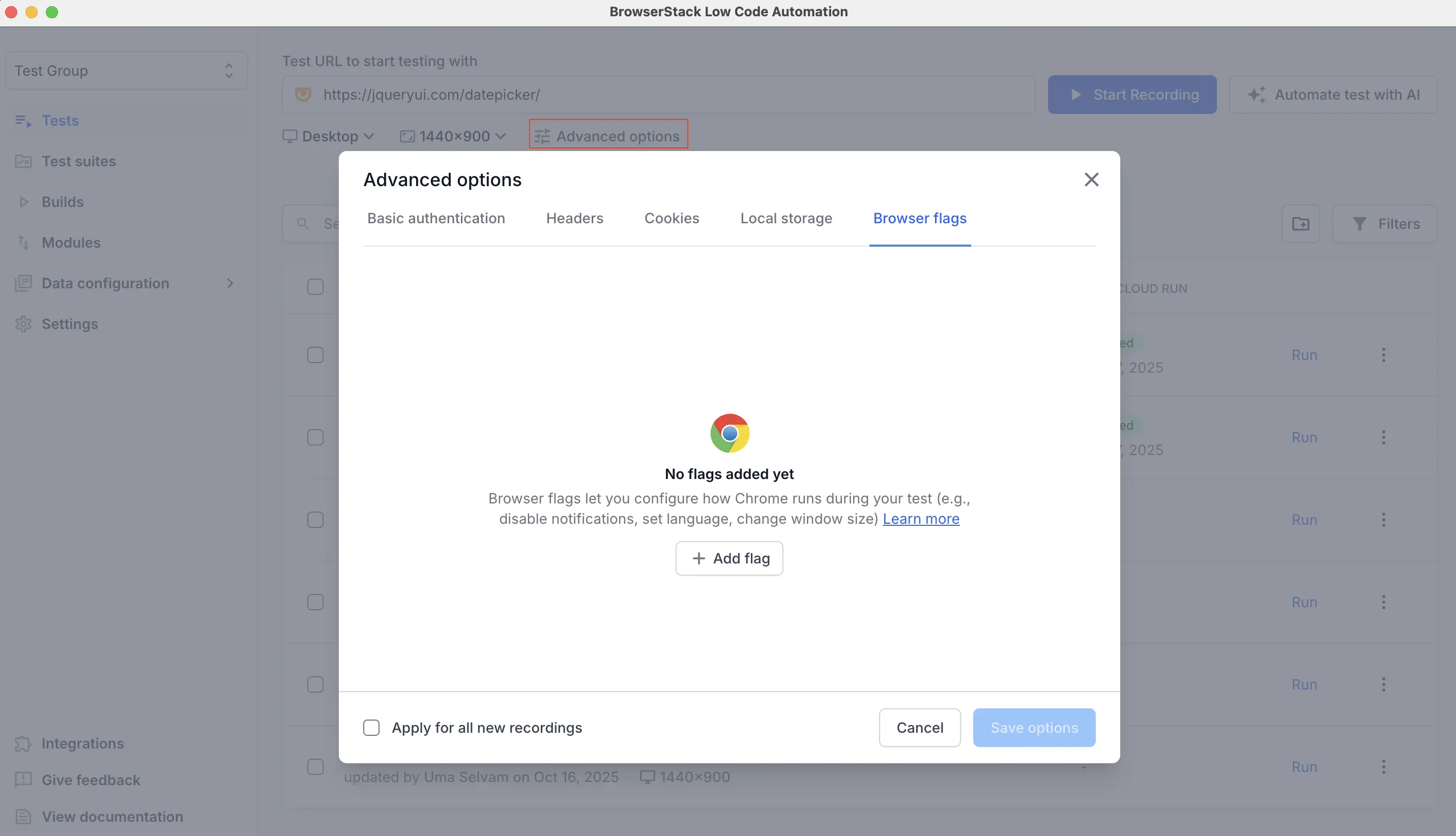Click the Add flag button

729,557
